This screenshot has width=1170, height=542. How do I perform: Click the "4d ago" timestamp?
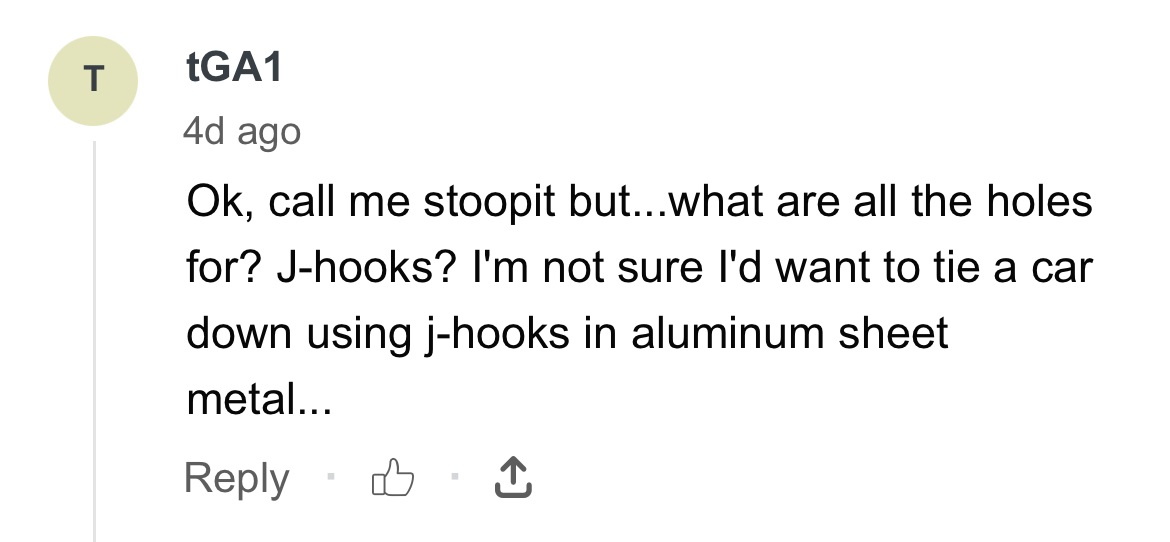point(241,131)
